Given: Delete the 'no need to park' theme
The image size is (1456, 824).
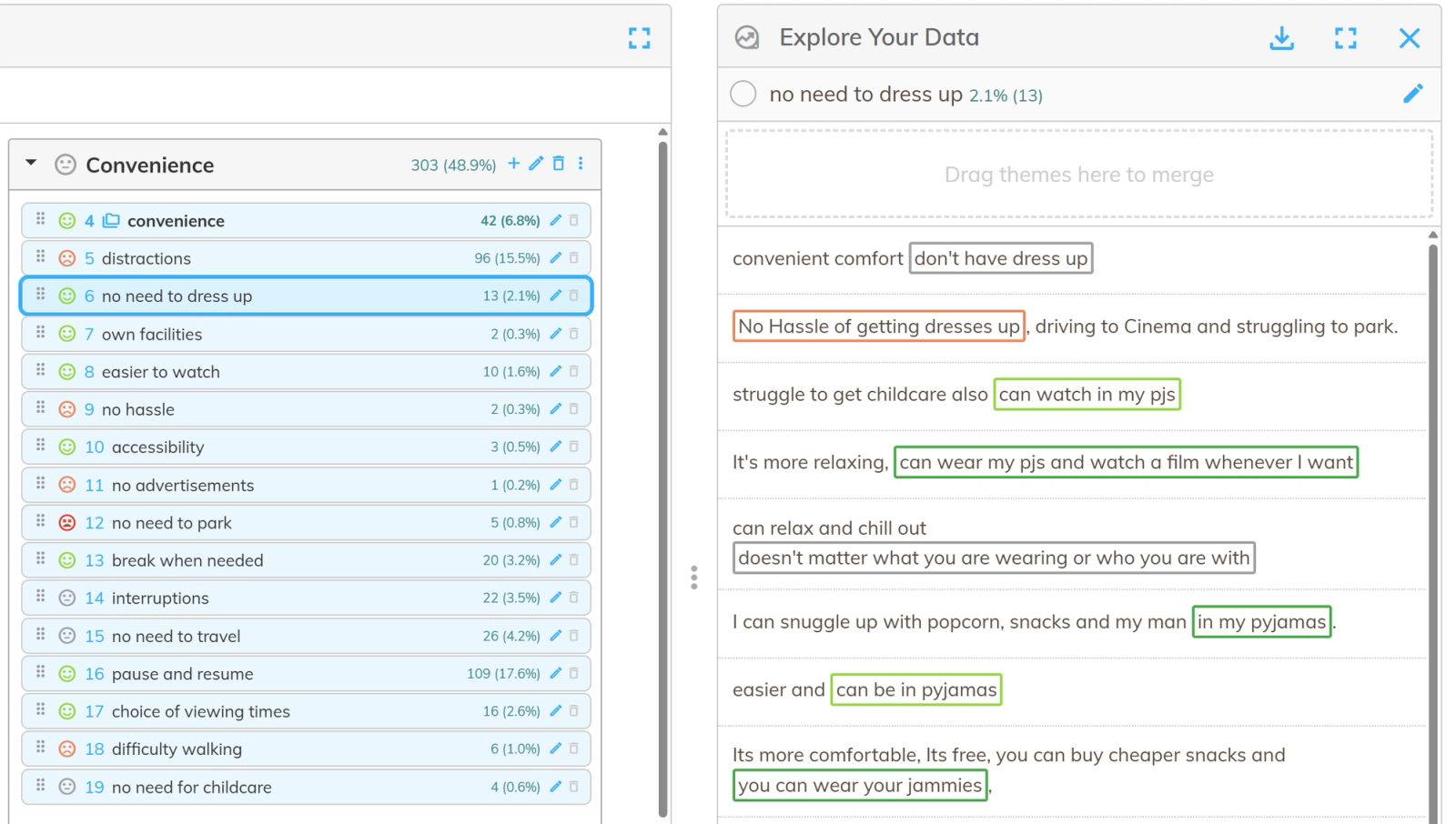Looking at the screenshot, I should (x=573, y=522).
